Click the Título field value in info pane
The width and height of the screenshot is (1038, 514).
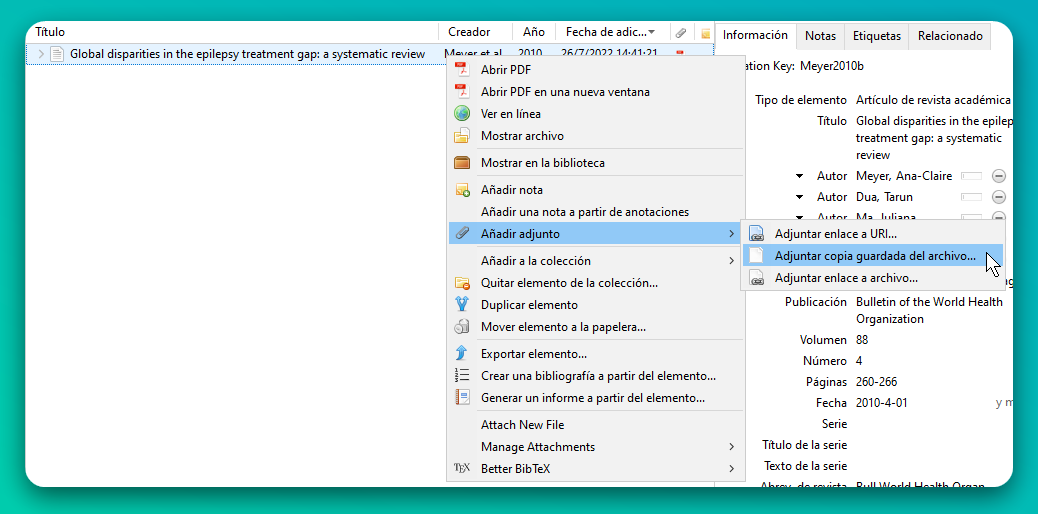[934, 138]
